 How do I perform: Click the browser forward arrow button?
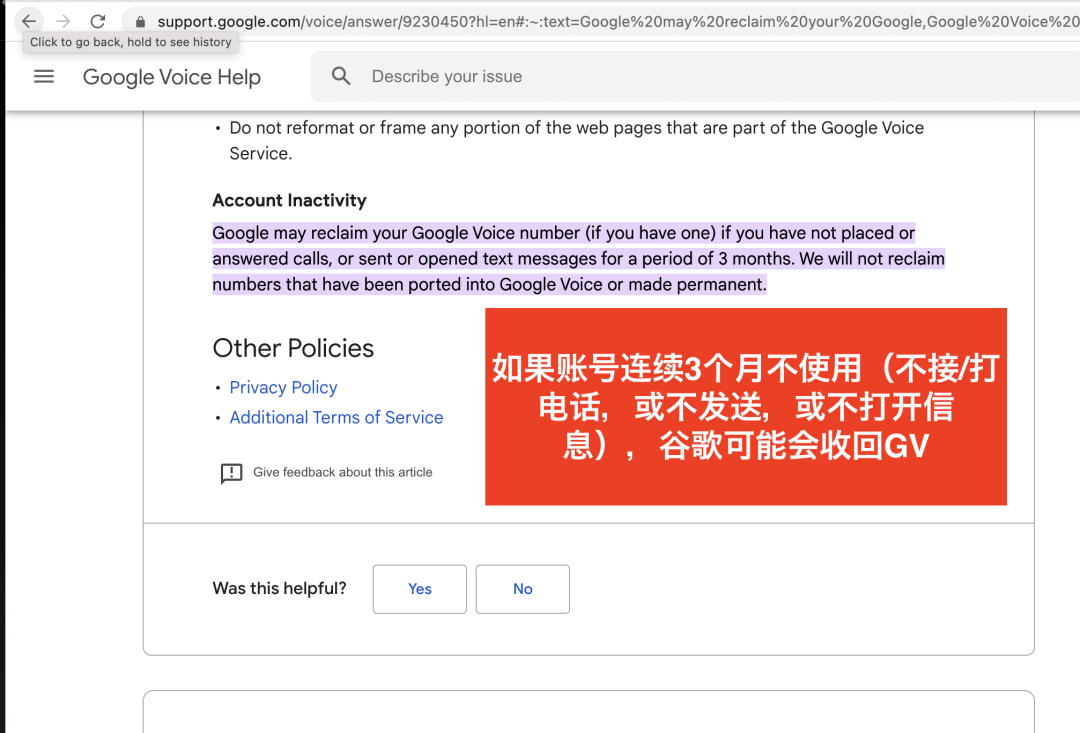(x=63, y=21)
